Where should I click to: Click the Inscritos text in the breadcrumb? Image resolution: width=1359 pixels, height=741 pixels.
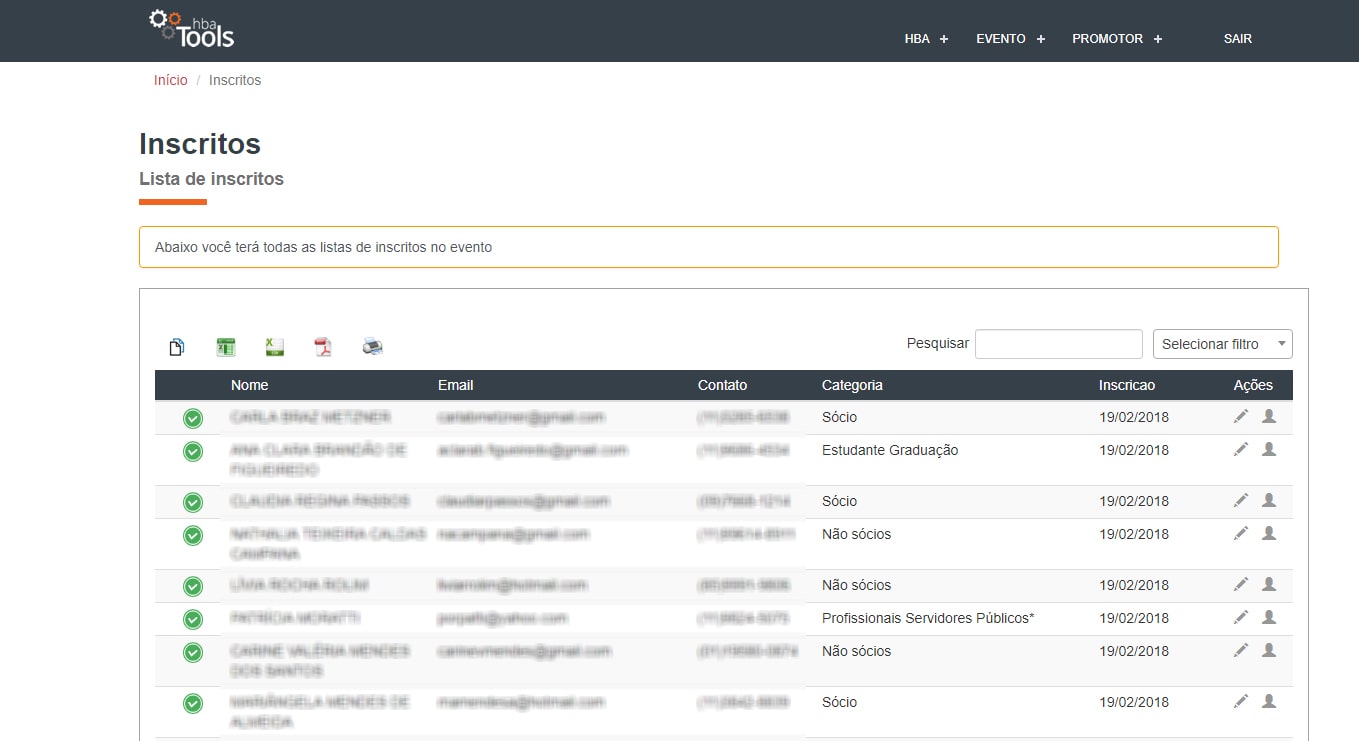[235, 80]
